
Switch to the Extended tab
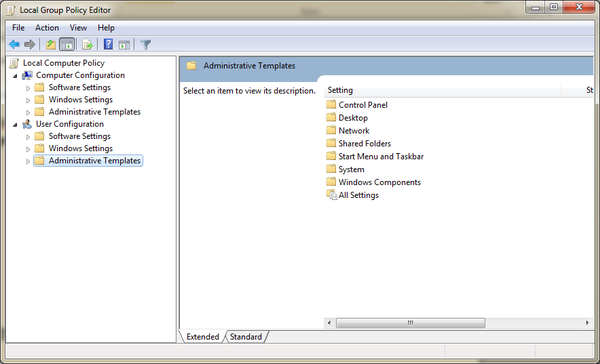[x=202, y=337]
